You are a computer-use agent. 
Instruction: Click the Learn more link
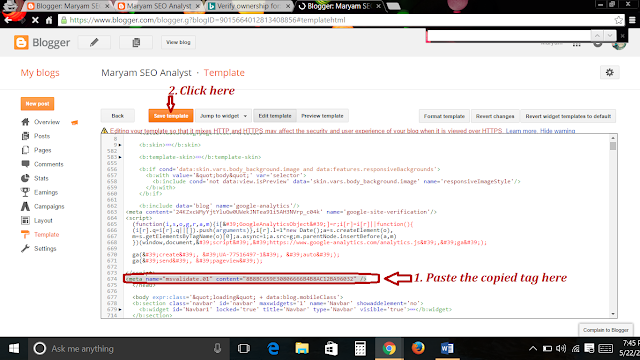pyautogui.click(x=521, y=131)
